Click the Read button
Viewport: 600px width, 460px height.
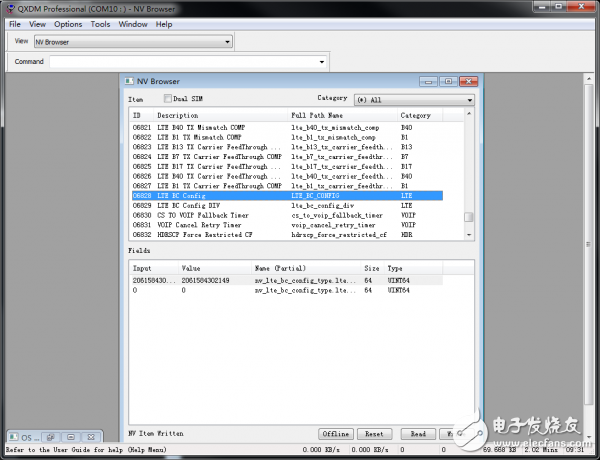[418, 434]
